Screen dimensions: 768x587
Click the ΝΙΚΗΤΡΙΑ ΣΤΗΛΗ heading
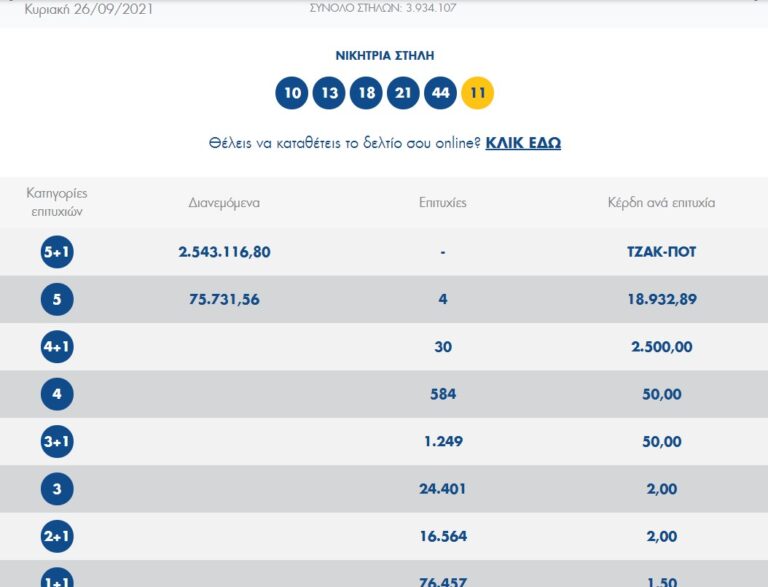click(385, 56)
